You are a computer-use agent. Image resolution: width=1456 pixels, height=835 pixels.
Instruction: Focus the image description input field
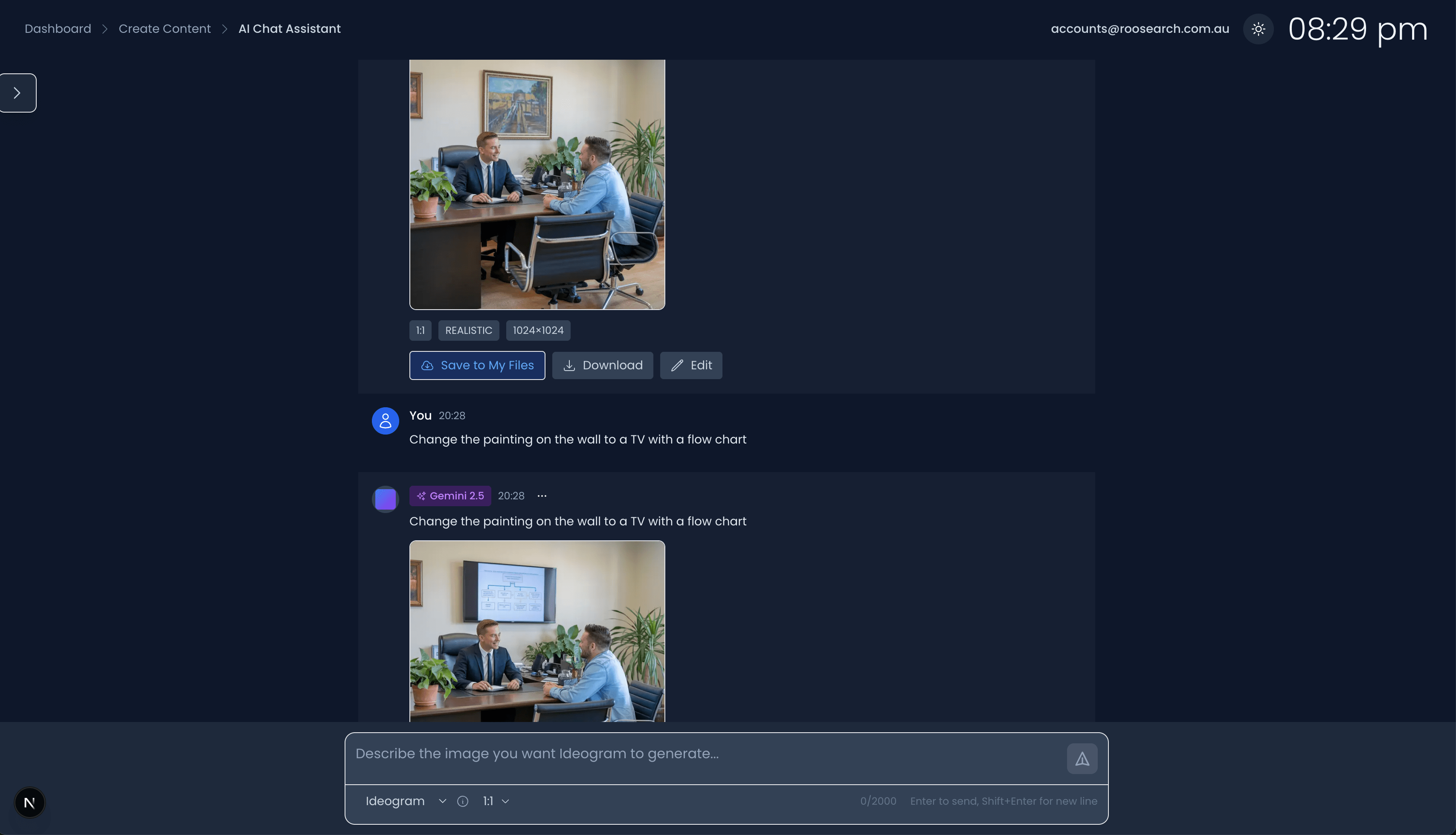pyautogui.click(x=705, y=754)
